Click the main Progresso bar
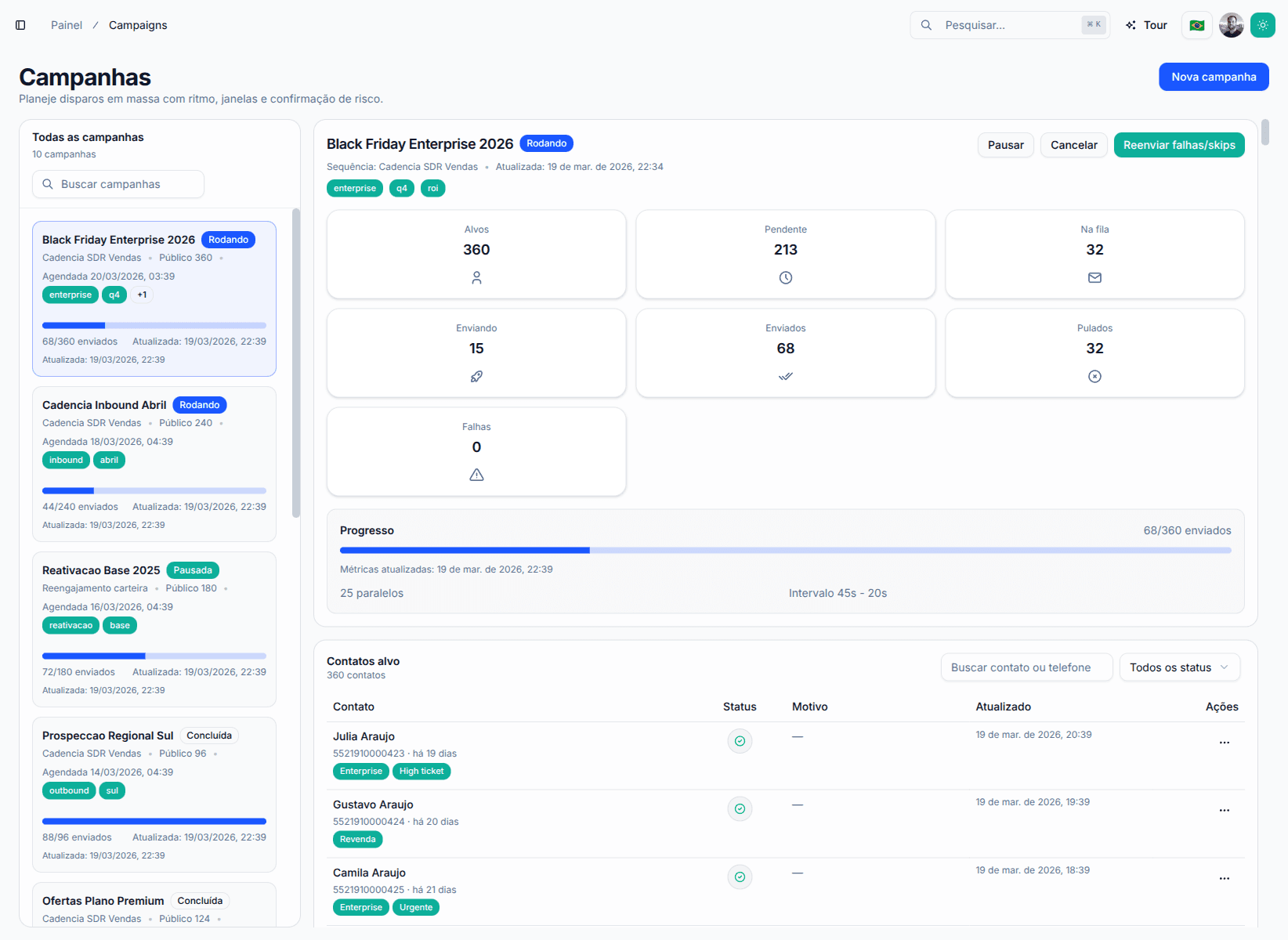The width and height of the screenshot is (1288, 940). [785, 551]
